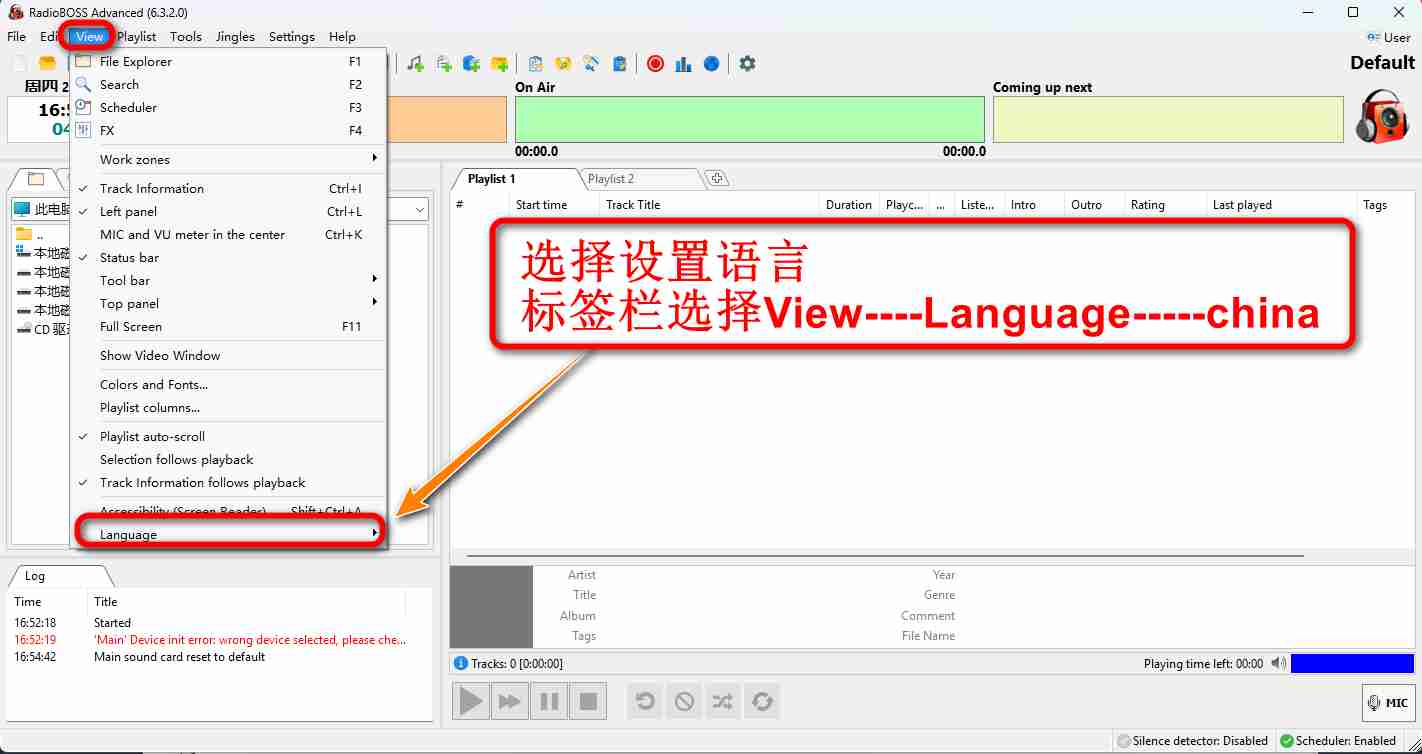Image resolution: width=1422 pixels, height=754 pixels.
Task: Choose Colors and Fonts from the View menu
Action: 153,384
